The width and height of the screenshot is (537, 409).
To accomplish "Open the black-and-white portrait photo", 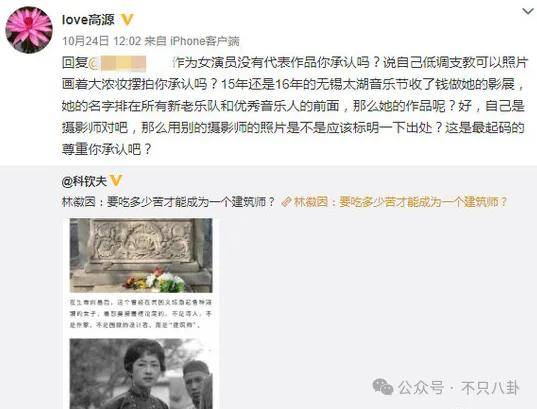I will click(141, 374).
